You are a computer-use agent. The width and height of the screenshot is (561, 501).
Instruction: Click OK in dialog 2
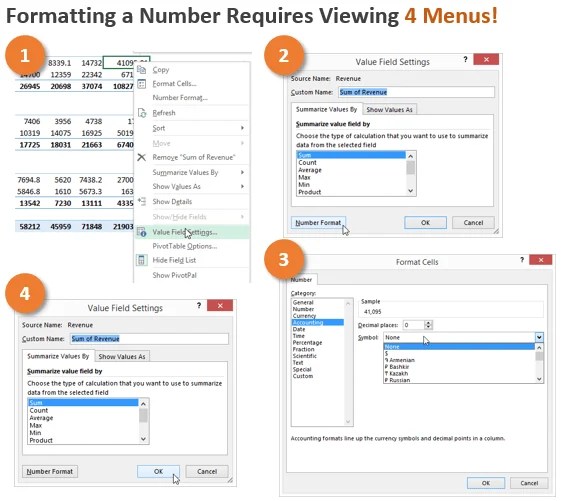click(425, 223)
